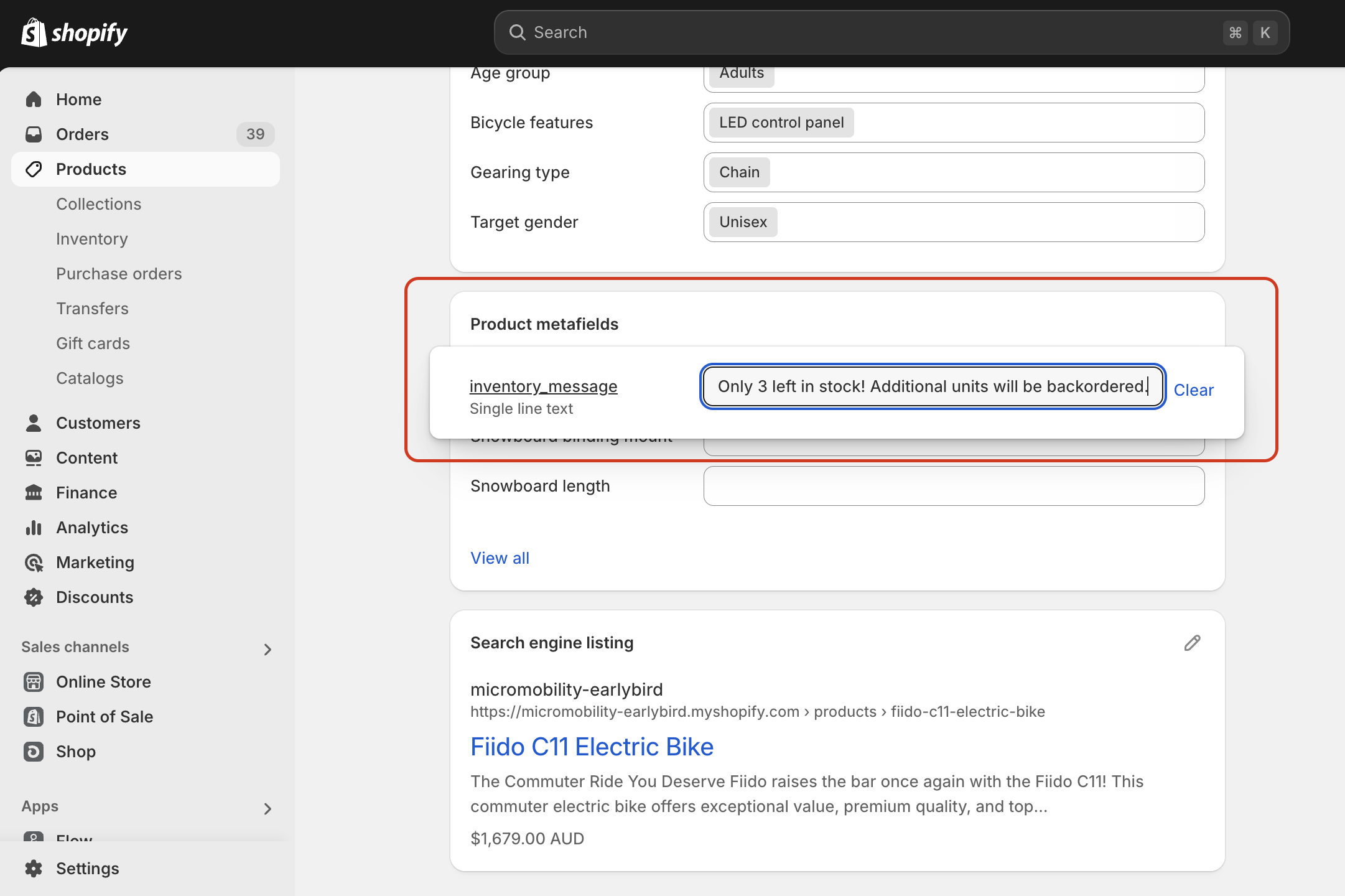Click inventory_message text input field
Image resolution: width=1345 pixels, height=896 pixels.
pos(933,386)
